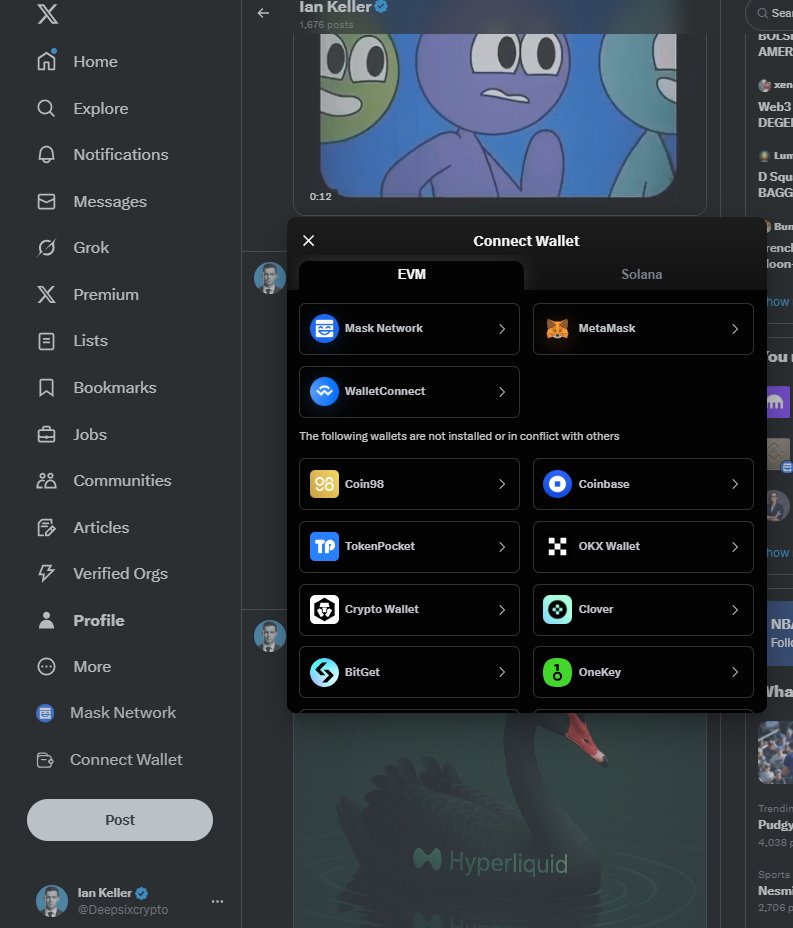Click the MetaMask label text

tap(607, 328)
